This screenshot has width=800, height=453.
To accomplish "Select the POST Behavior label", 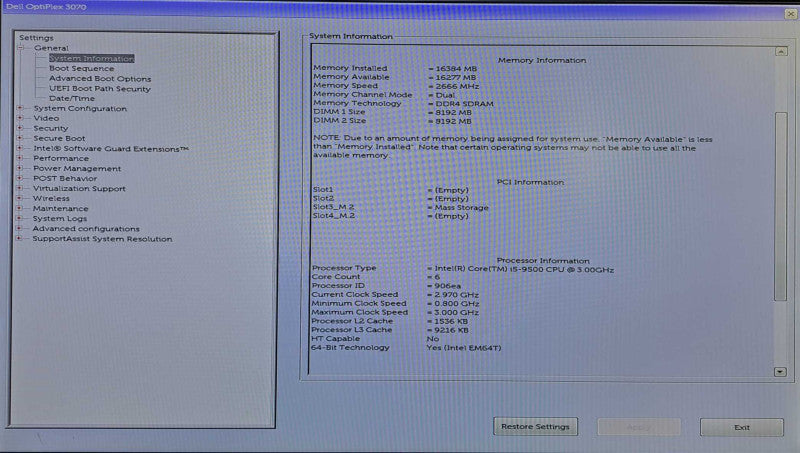I will pos(65,178).
